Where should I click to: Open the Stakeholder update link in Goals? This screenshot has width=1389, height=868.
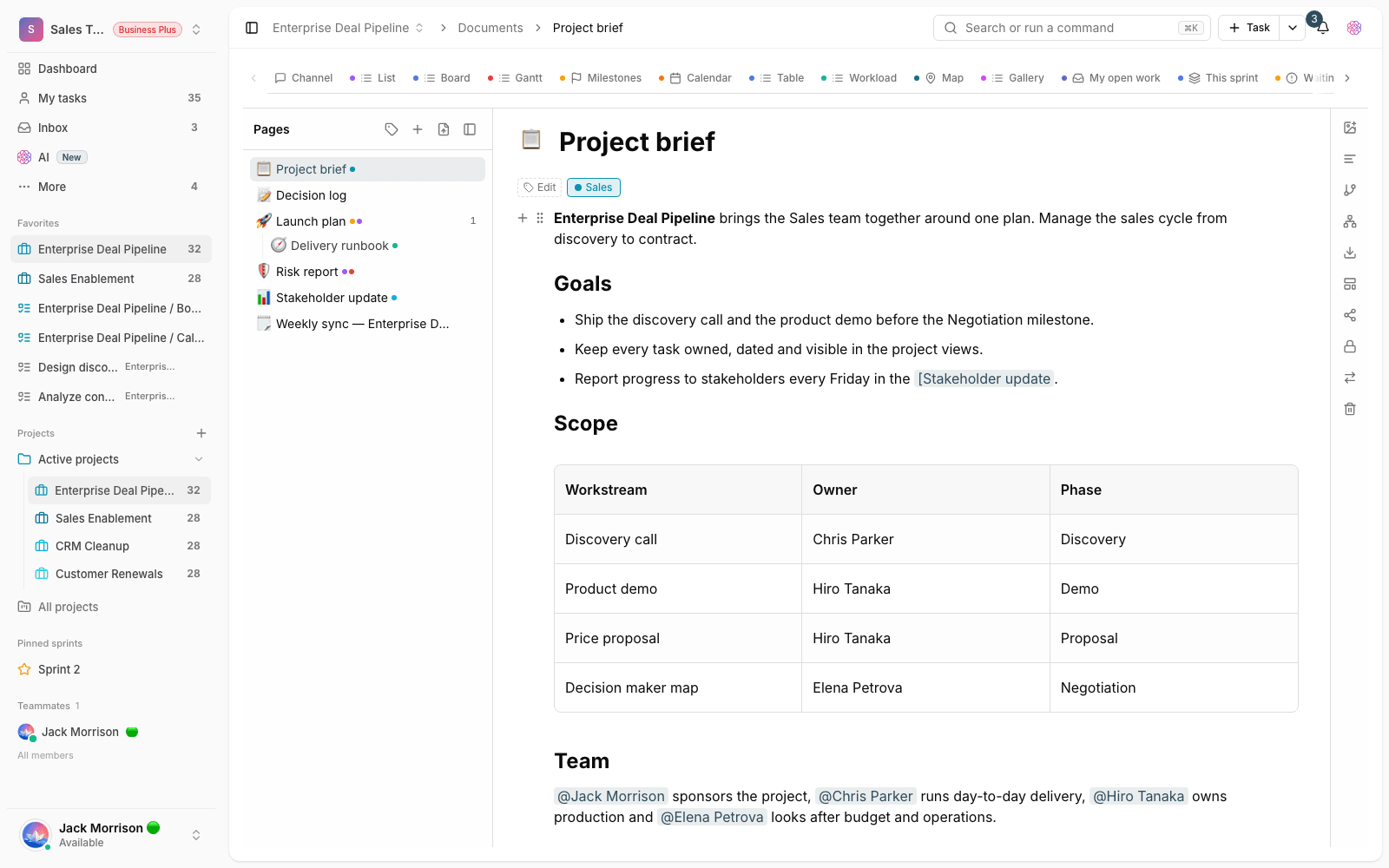984,378
